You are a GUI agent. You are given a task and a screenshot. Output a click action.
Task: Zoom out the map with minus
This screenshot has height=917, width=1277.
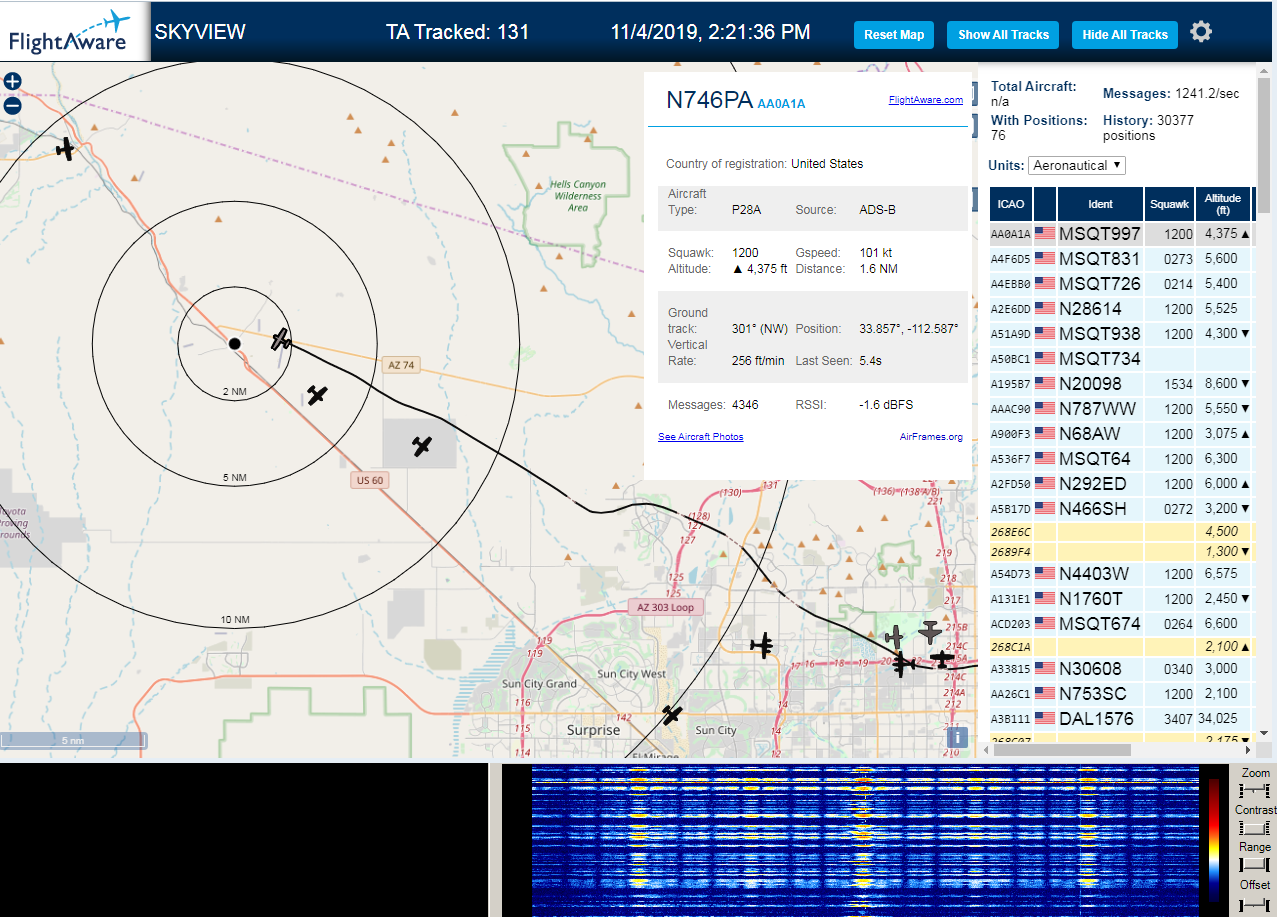click(12, 105)
